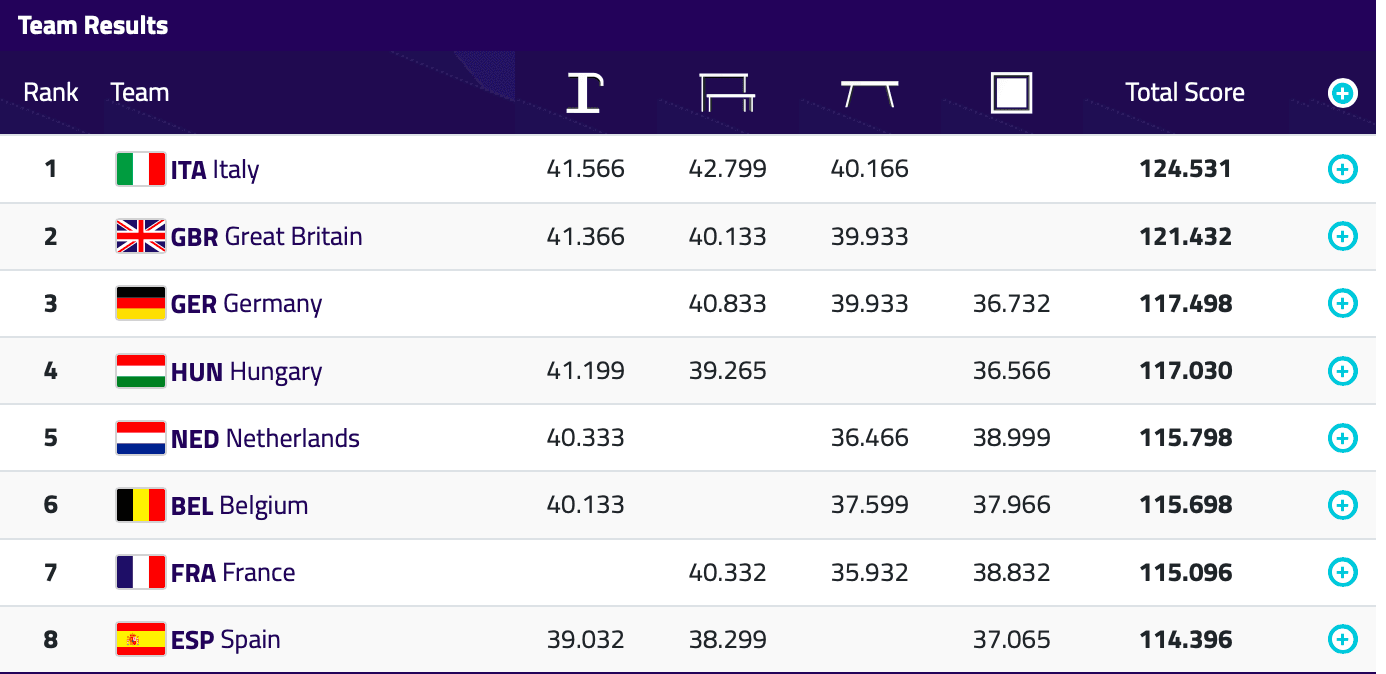The image size is (1386, 674).
Task: Click the Great Britain flag icon
Action: click(x=140, y=236)
